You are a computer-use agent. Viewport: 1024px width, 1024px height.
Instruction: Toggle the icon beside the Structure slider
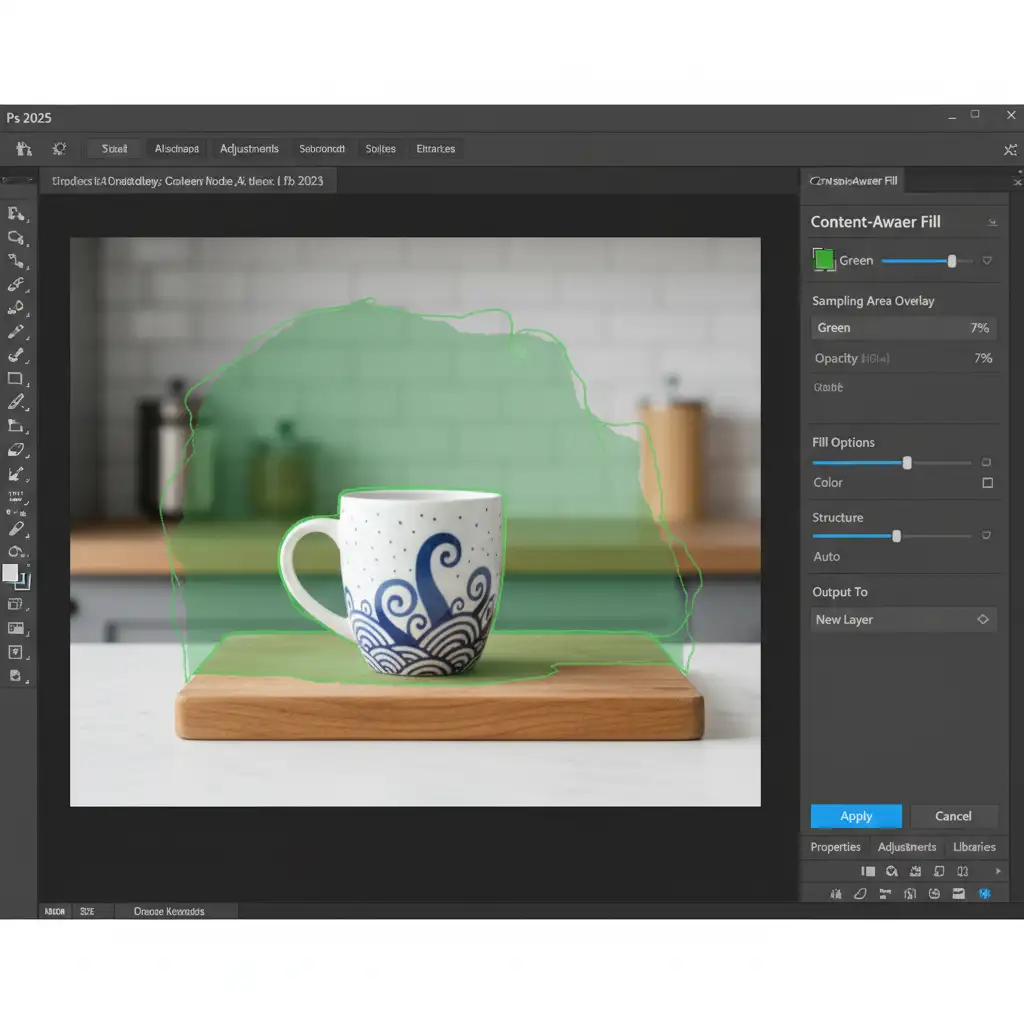(986, 536)
